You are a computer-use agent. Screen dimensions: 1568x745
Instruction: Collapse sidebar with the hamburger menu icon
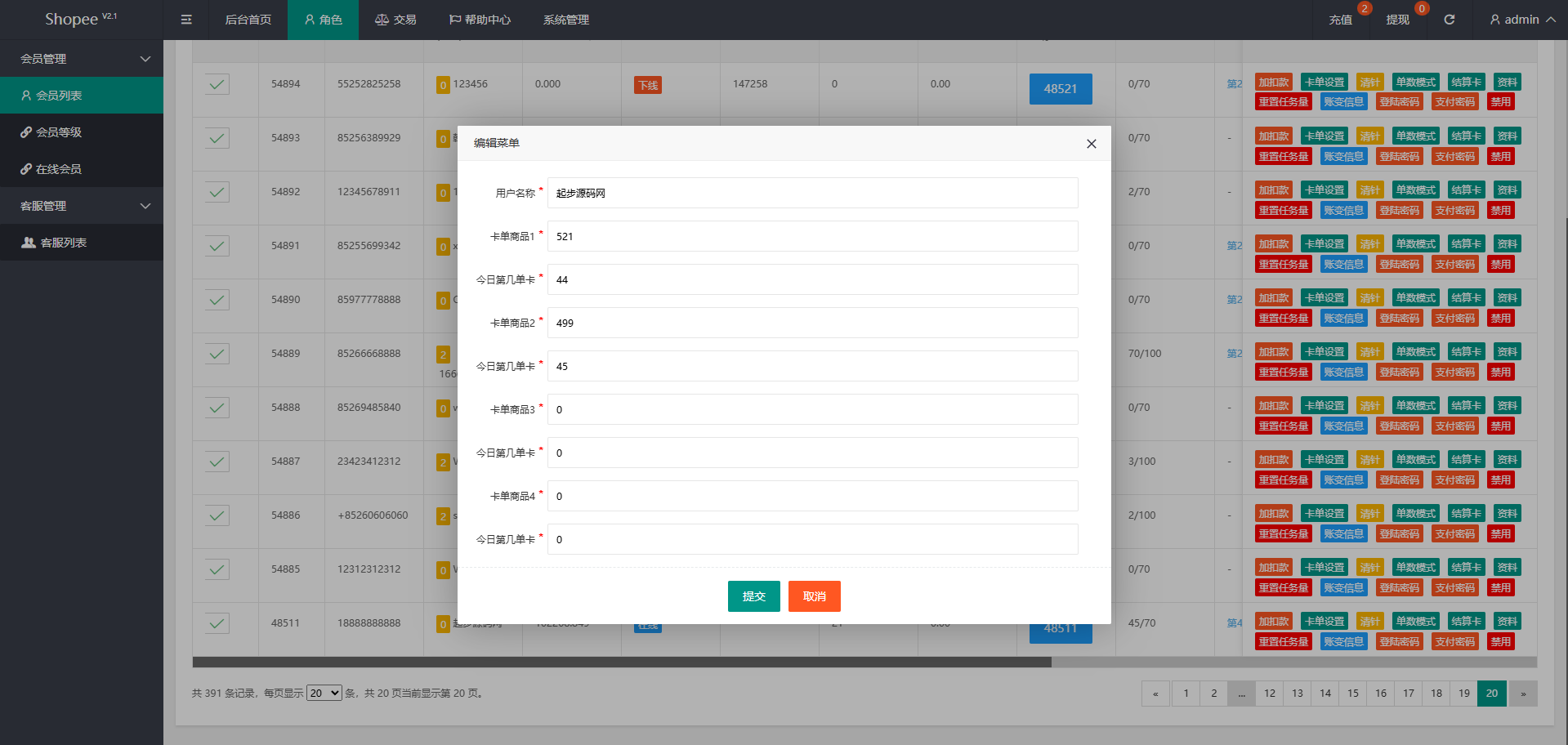click(186, 20)
